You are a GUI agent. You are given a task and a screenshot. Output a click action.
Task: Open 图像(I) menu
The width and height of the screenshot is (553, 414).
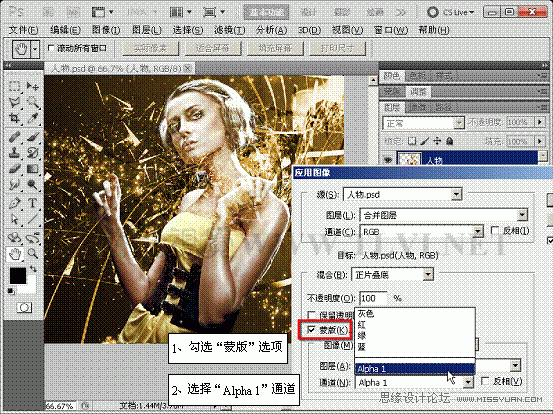pos(106,30)
